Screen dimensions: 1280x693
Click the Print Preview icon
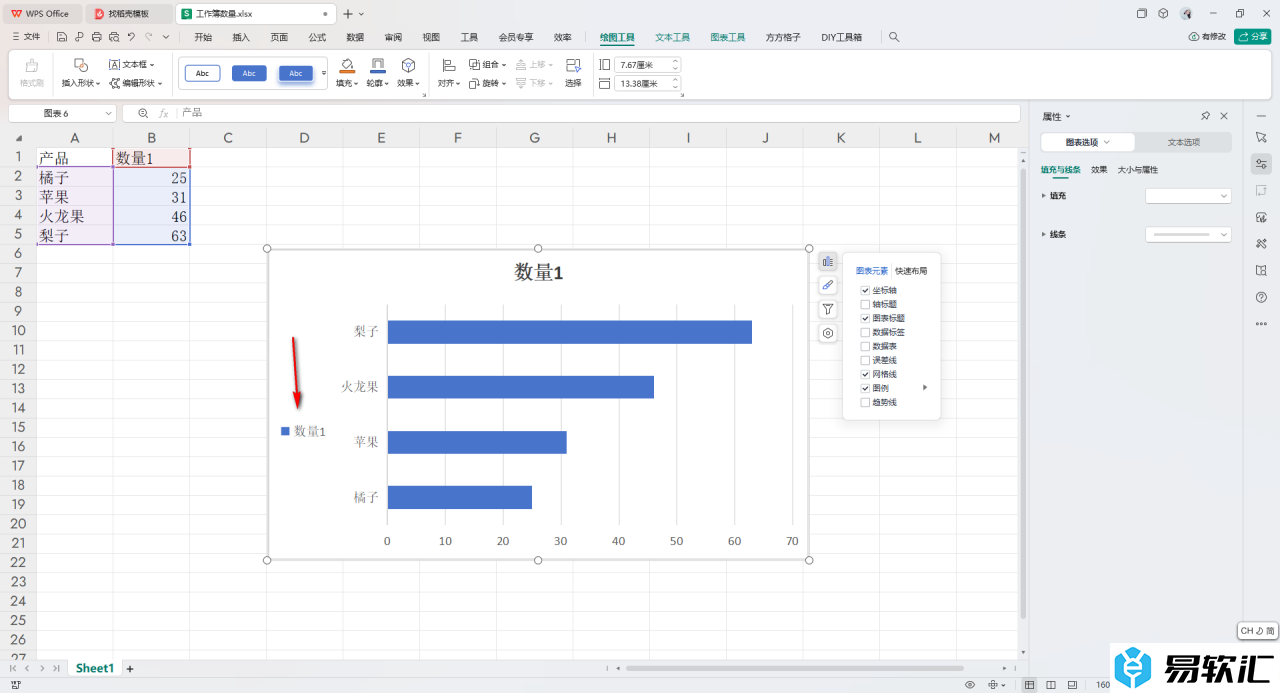pos(113,37)
